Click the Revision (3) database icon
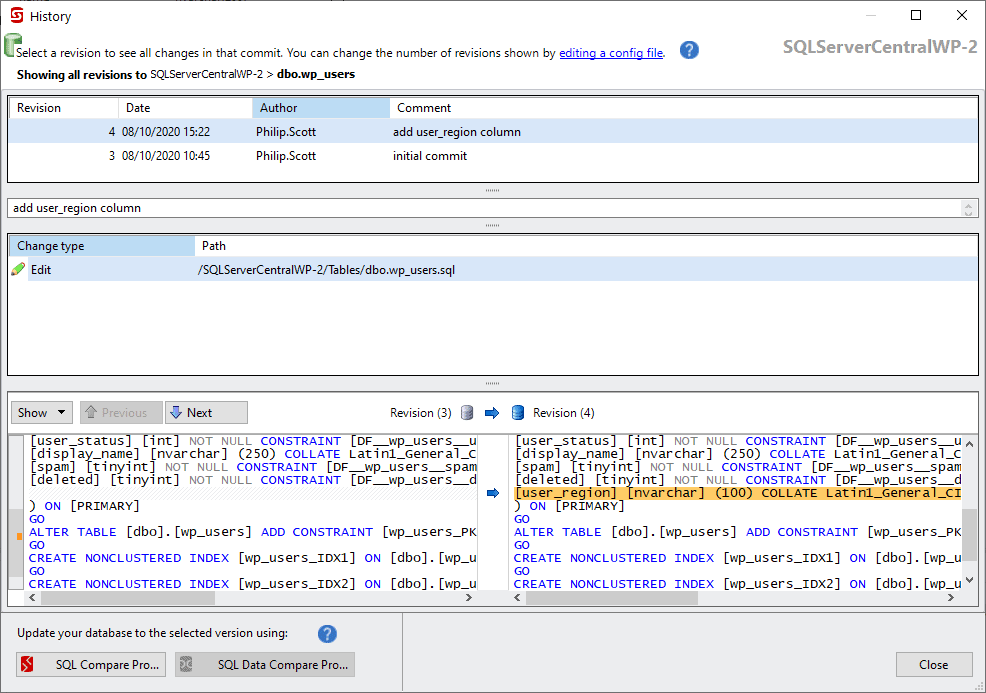The height and width of the screenshot is (693, 986). coord(466,413)
